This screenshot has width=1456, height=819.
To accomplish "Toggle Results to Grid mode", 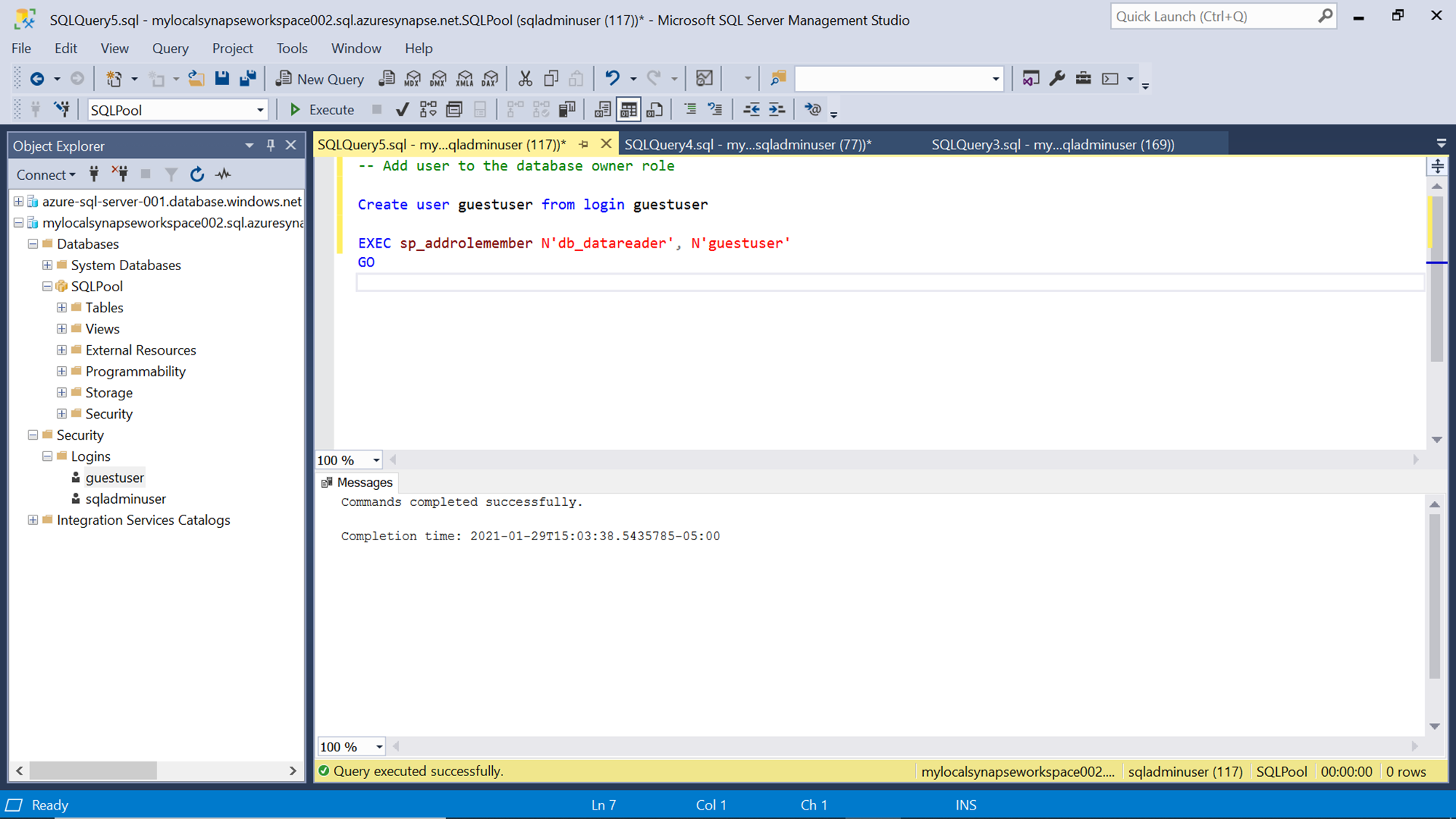I will tap(628, 110).
